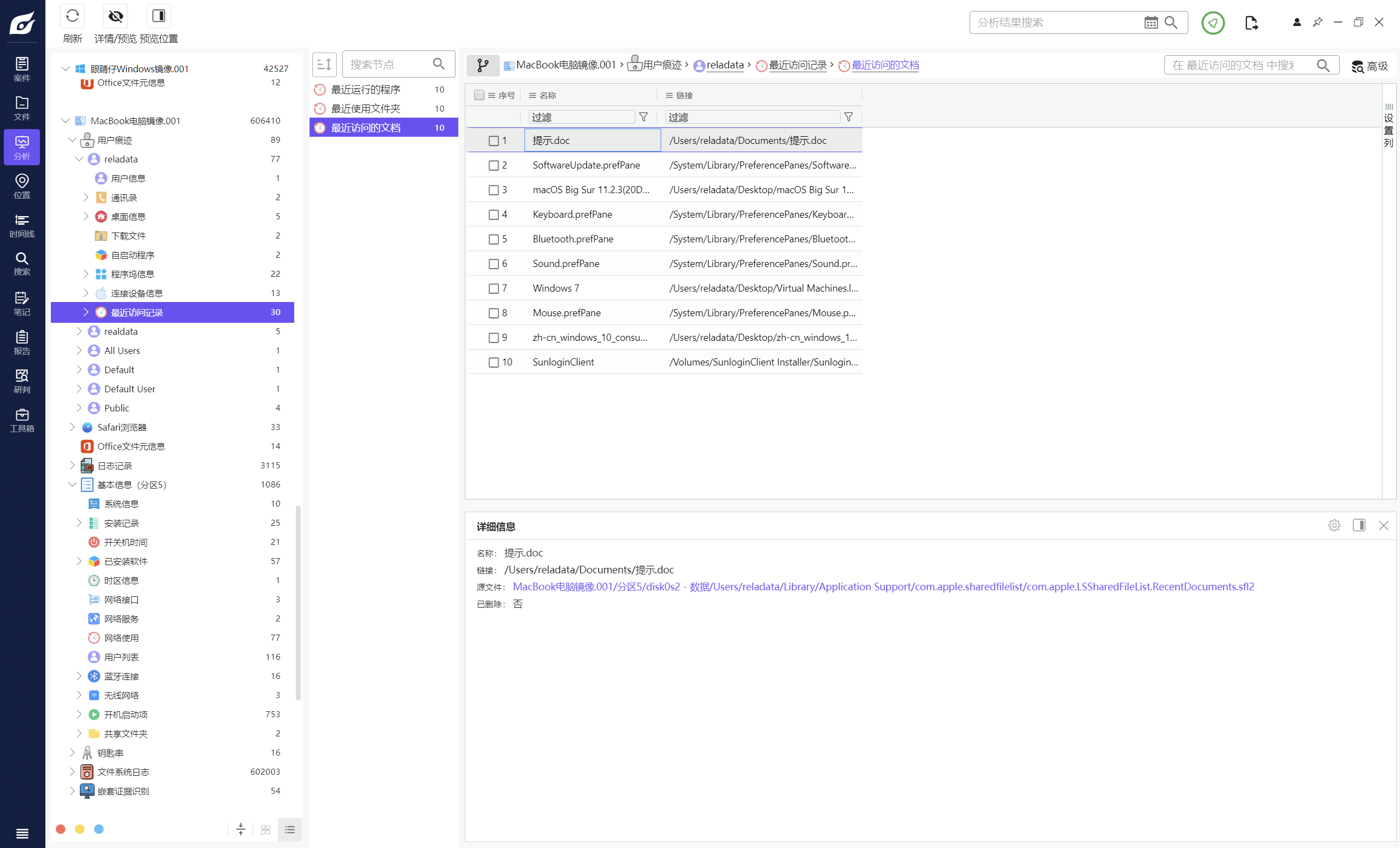
Task: Expand the Safari浏览器 tree node
Action: pos(72,427)
